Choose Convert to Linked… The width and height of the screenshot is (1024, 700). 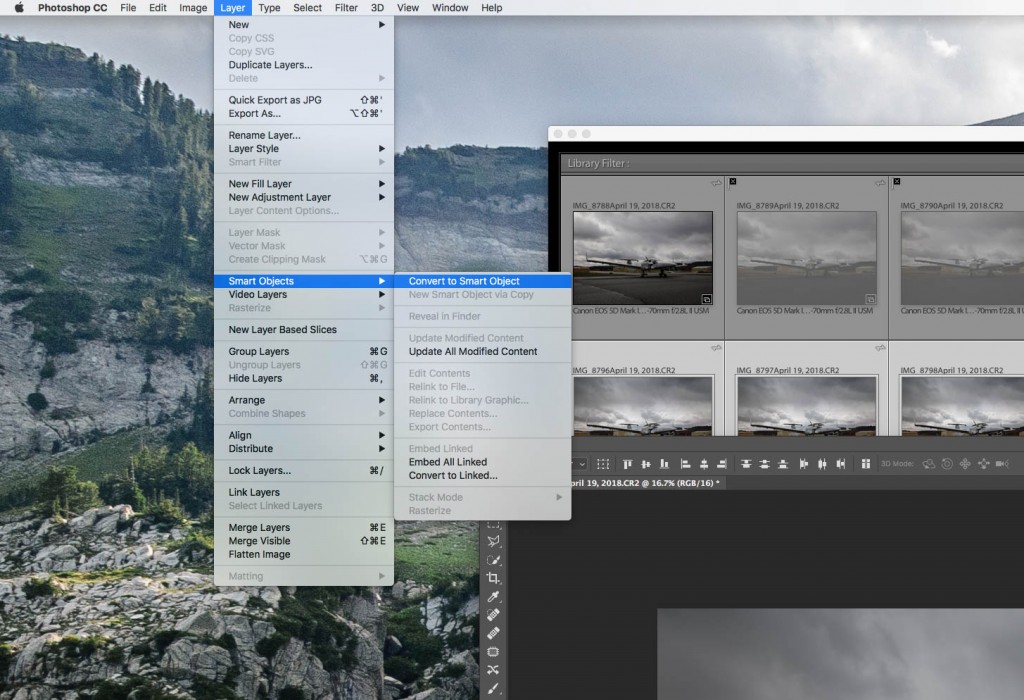click(483, 475)
